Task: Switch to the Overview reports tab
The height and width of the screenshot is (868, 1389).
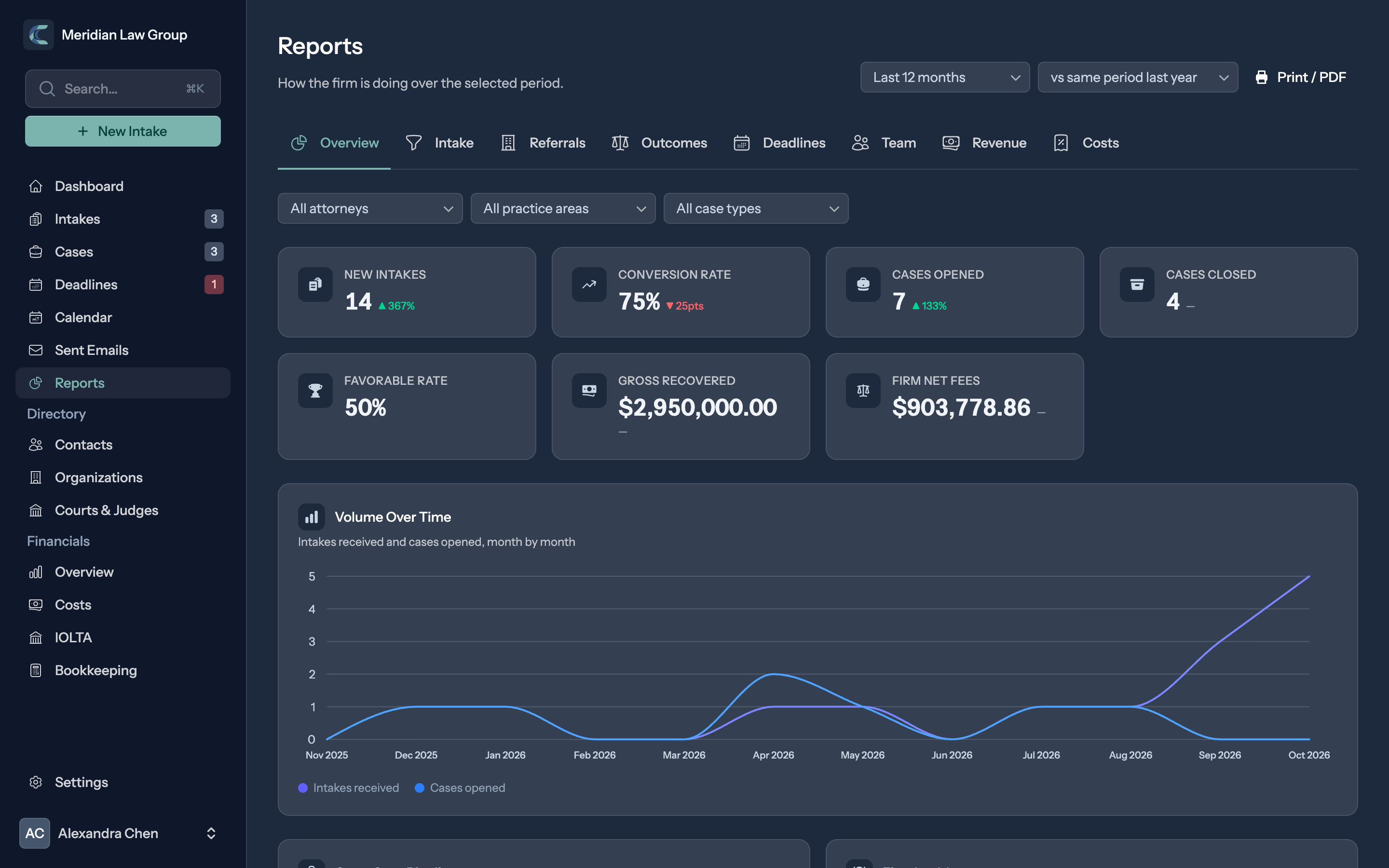Action: (x=334, y=143)
